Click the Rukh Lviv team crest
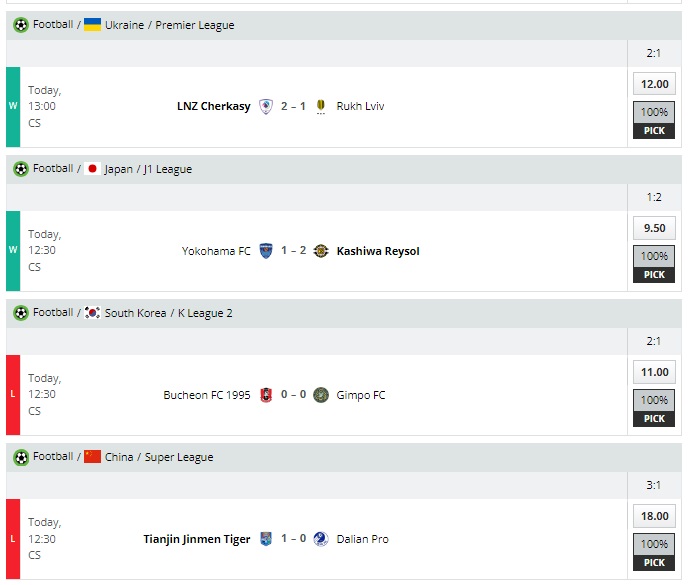The width and height of the screenshot is (689, 585). click(320, 106)
